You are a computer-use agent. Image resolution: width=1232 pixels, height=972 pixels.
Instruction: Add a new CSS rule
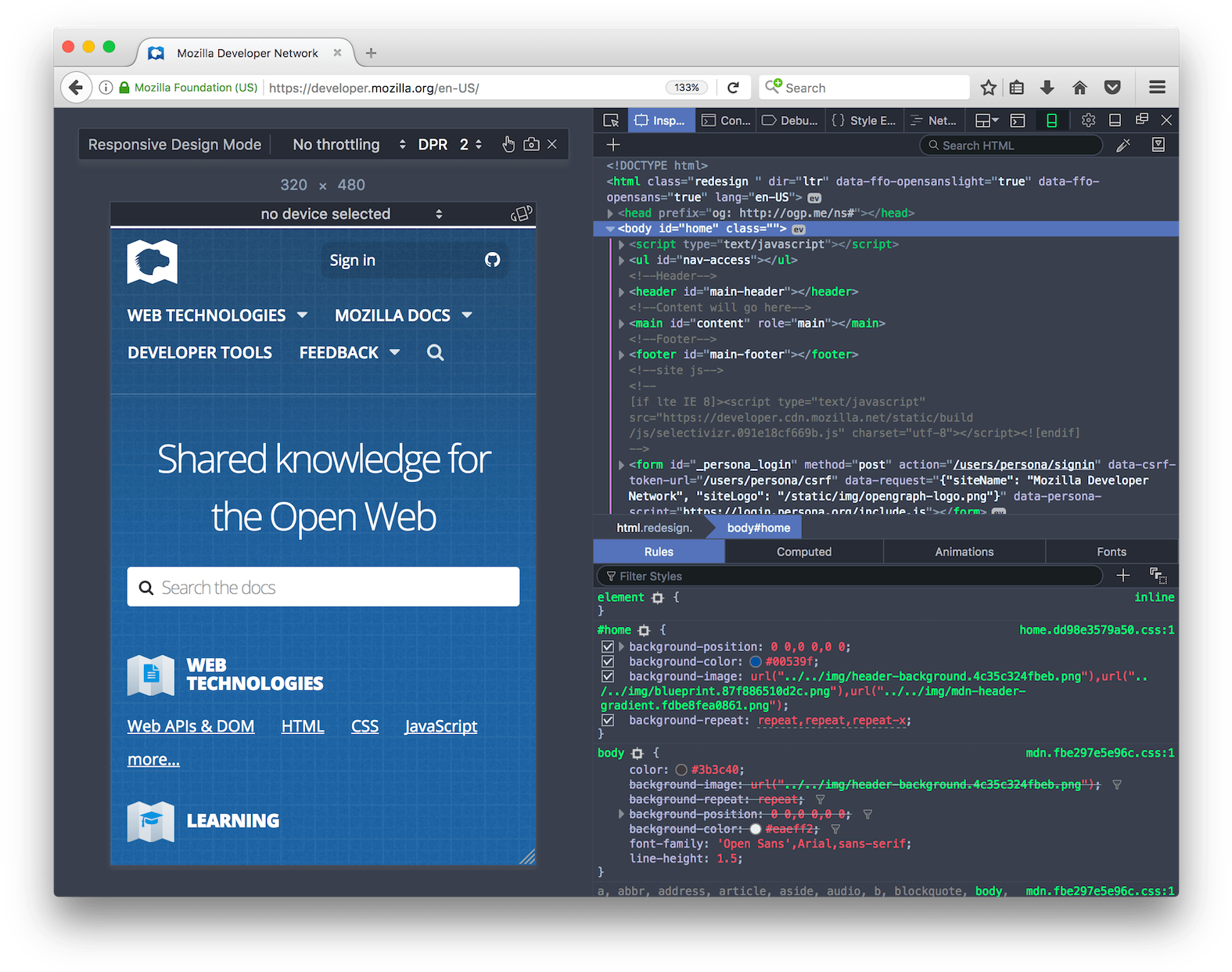click(1122, 575)
